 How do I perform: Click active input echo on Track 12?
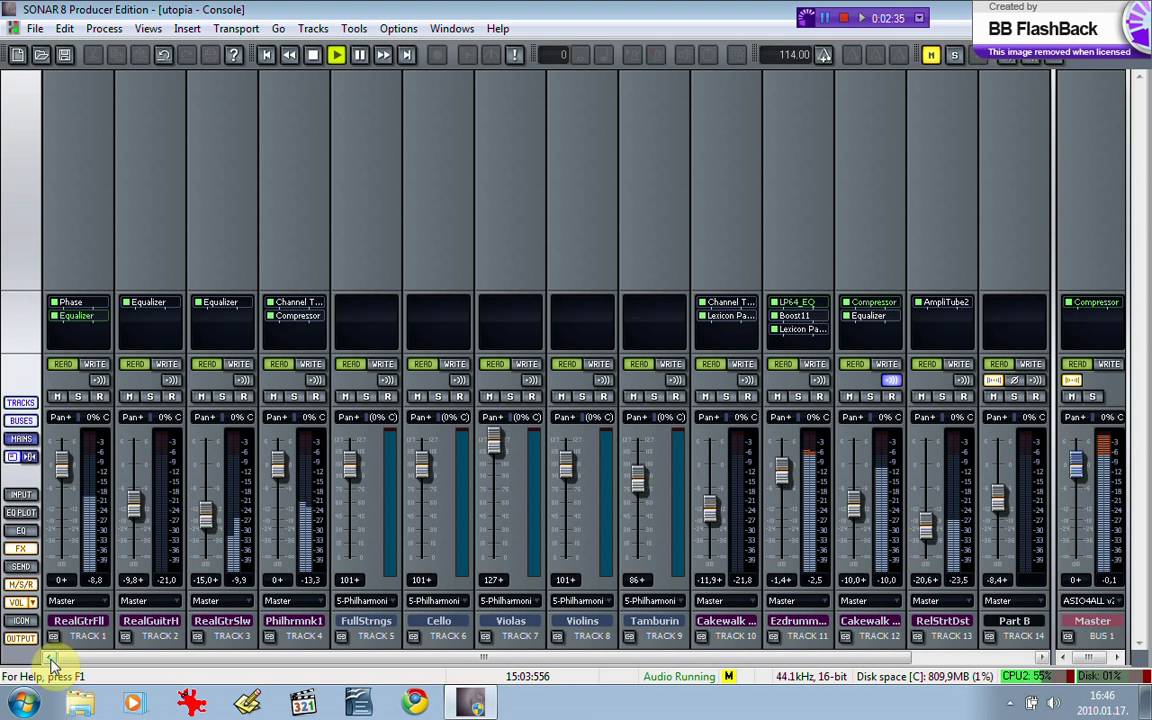(x=891, y=380)
